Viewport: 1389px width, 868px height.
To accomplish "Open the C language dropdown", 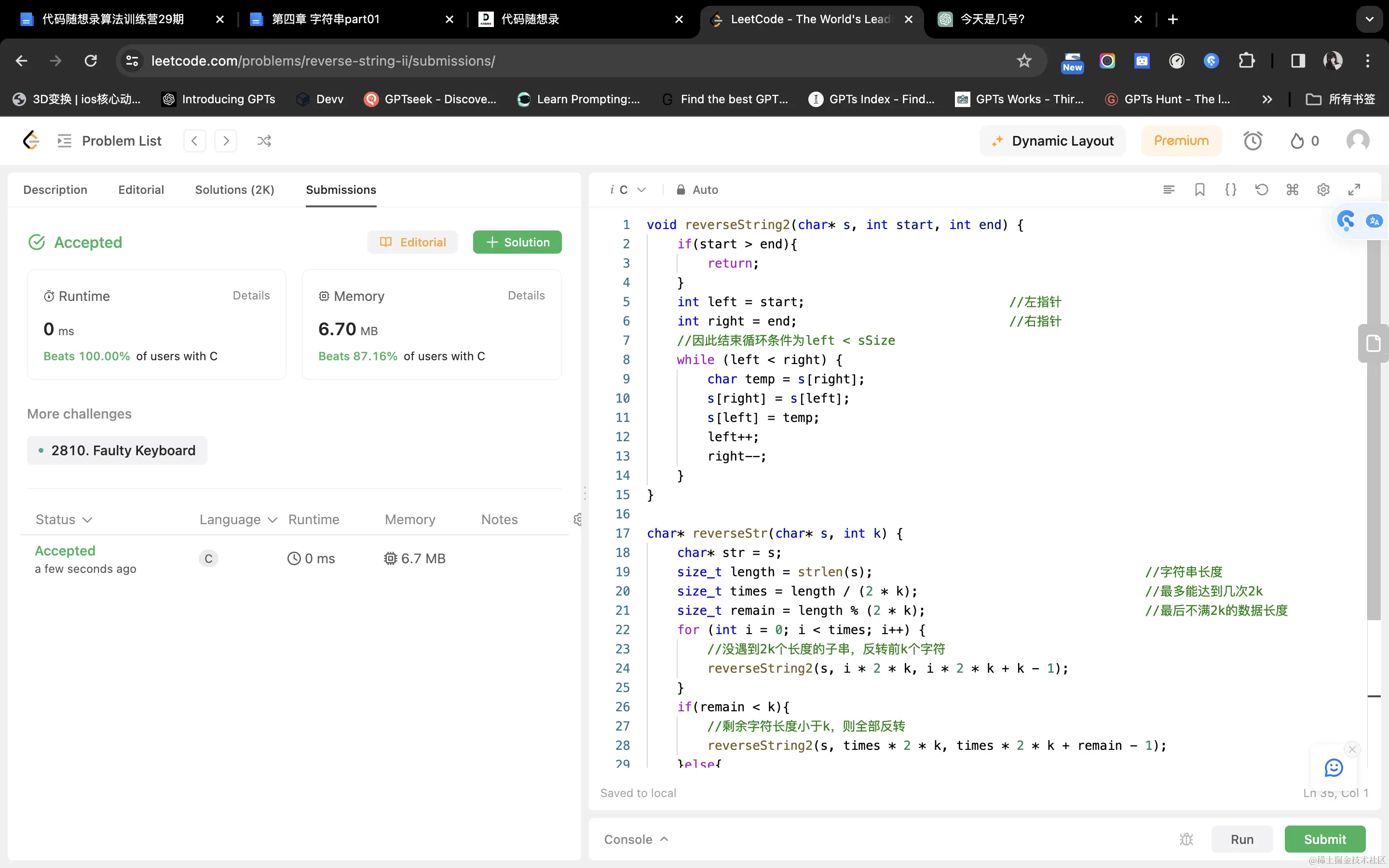I will [x=628, y=190].
